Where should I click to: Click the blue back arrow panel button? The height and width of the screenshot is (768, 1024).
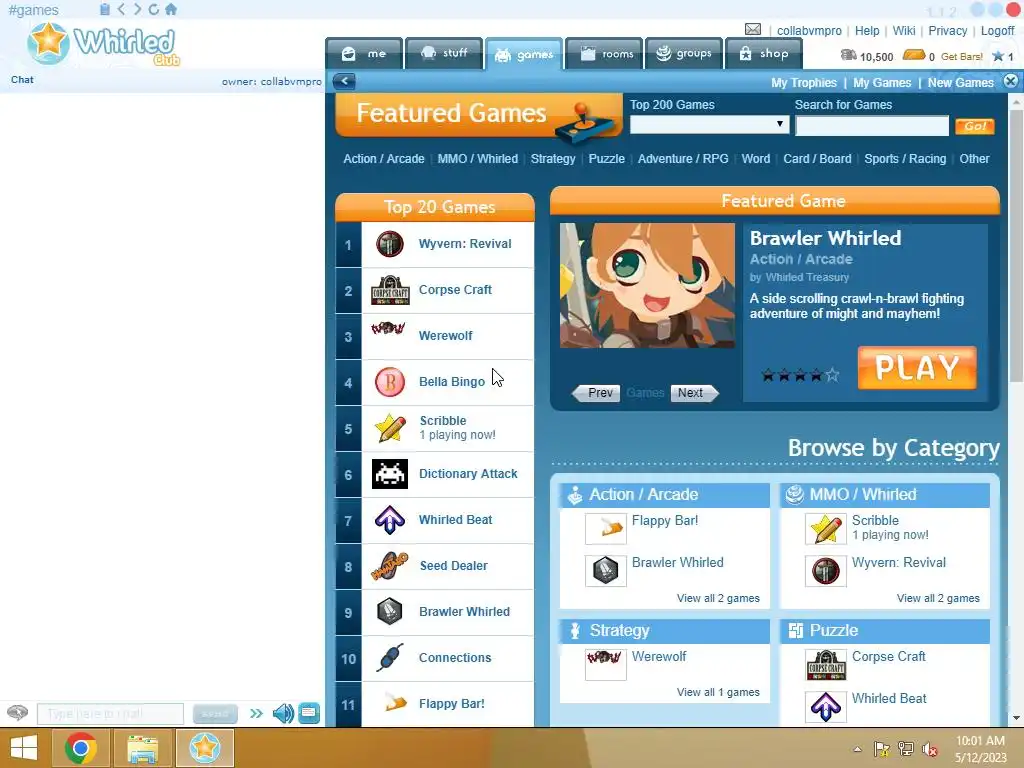tap(344, 82)
